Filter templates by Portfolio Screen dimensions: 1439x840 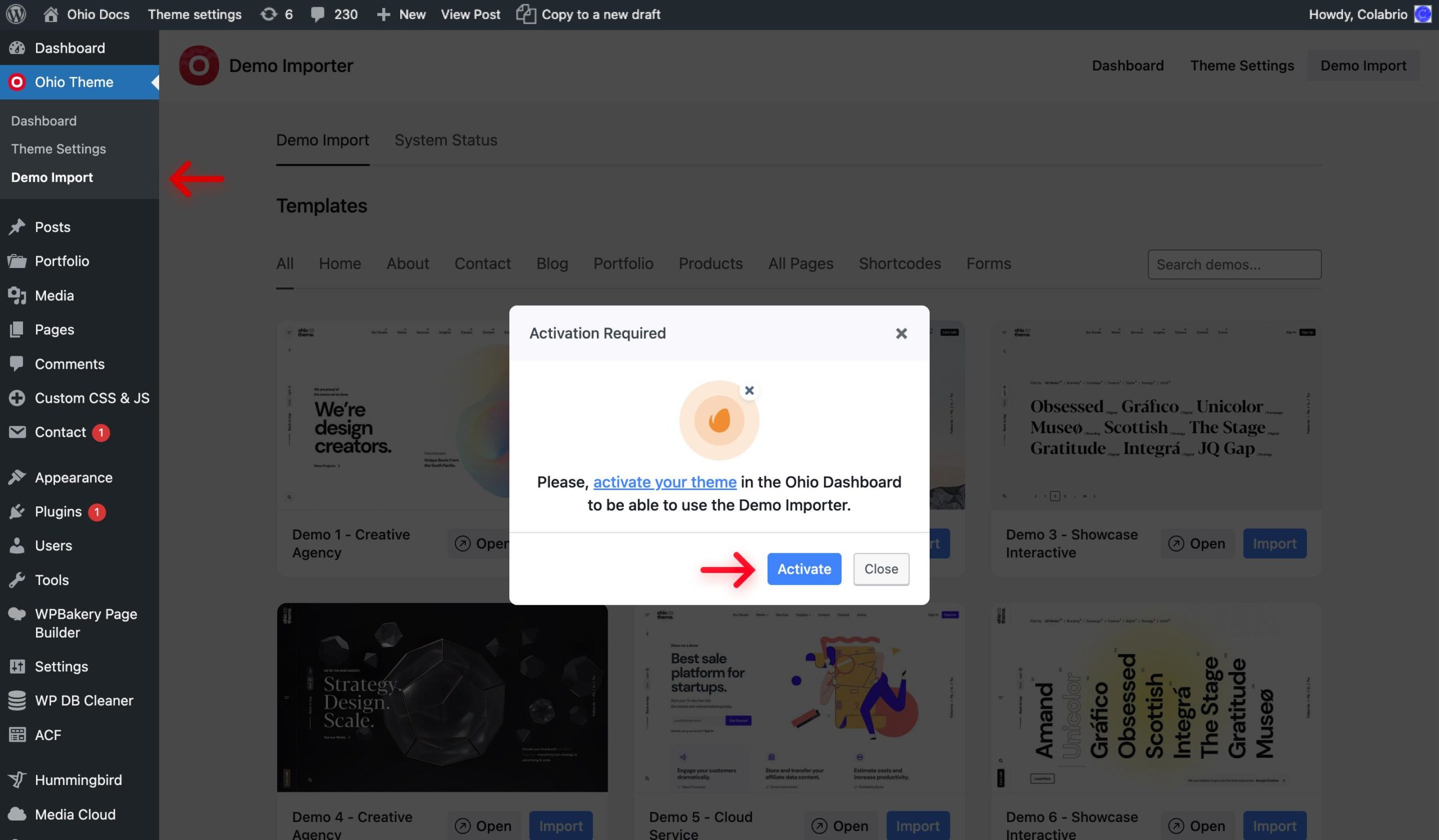coord(623,264)
